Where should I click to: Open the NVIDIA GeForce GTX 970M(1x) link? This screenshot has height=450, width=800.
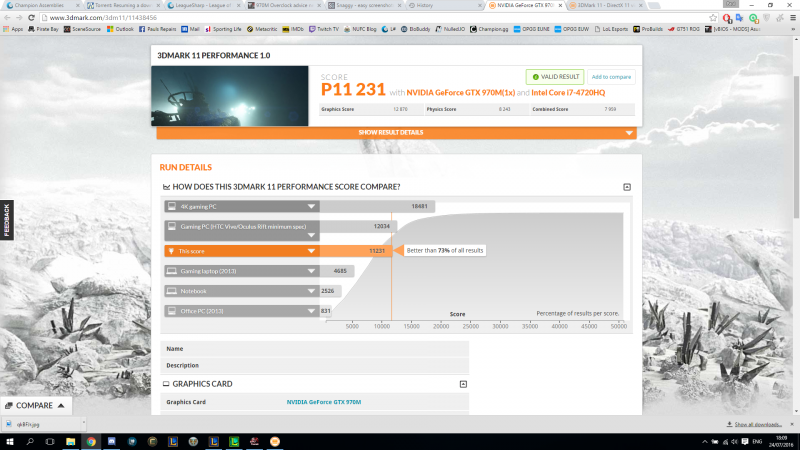tap(461, 93)
